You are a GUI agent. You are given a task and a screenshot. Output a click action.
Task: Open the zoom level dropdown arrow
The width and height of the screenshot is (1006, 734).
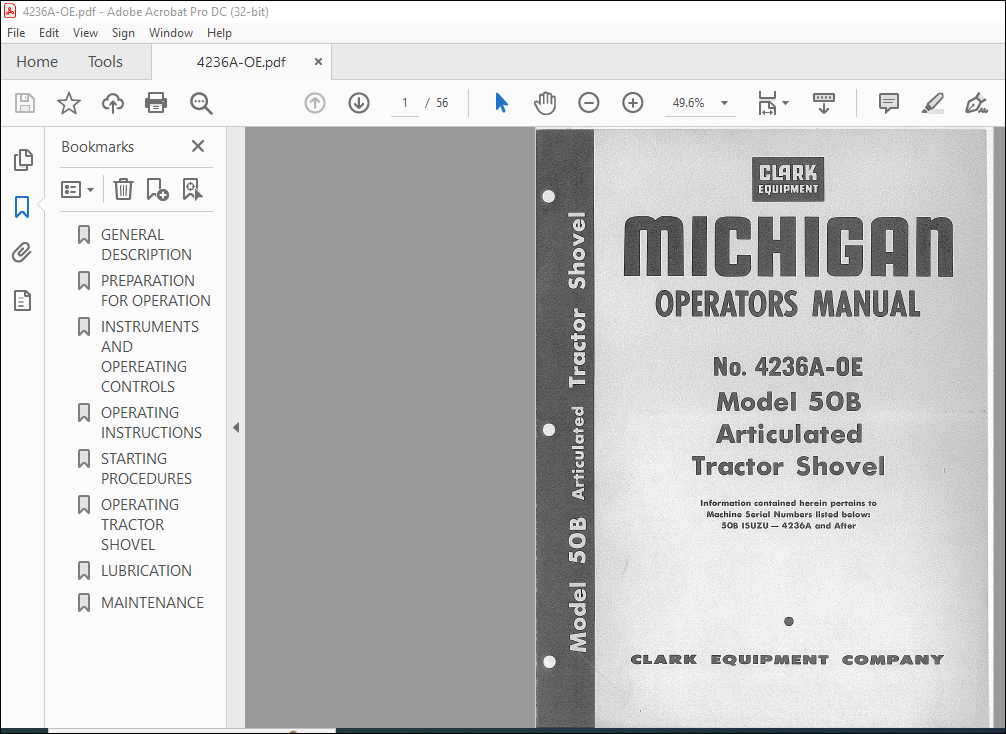coord(724,103)
